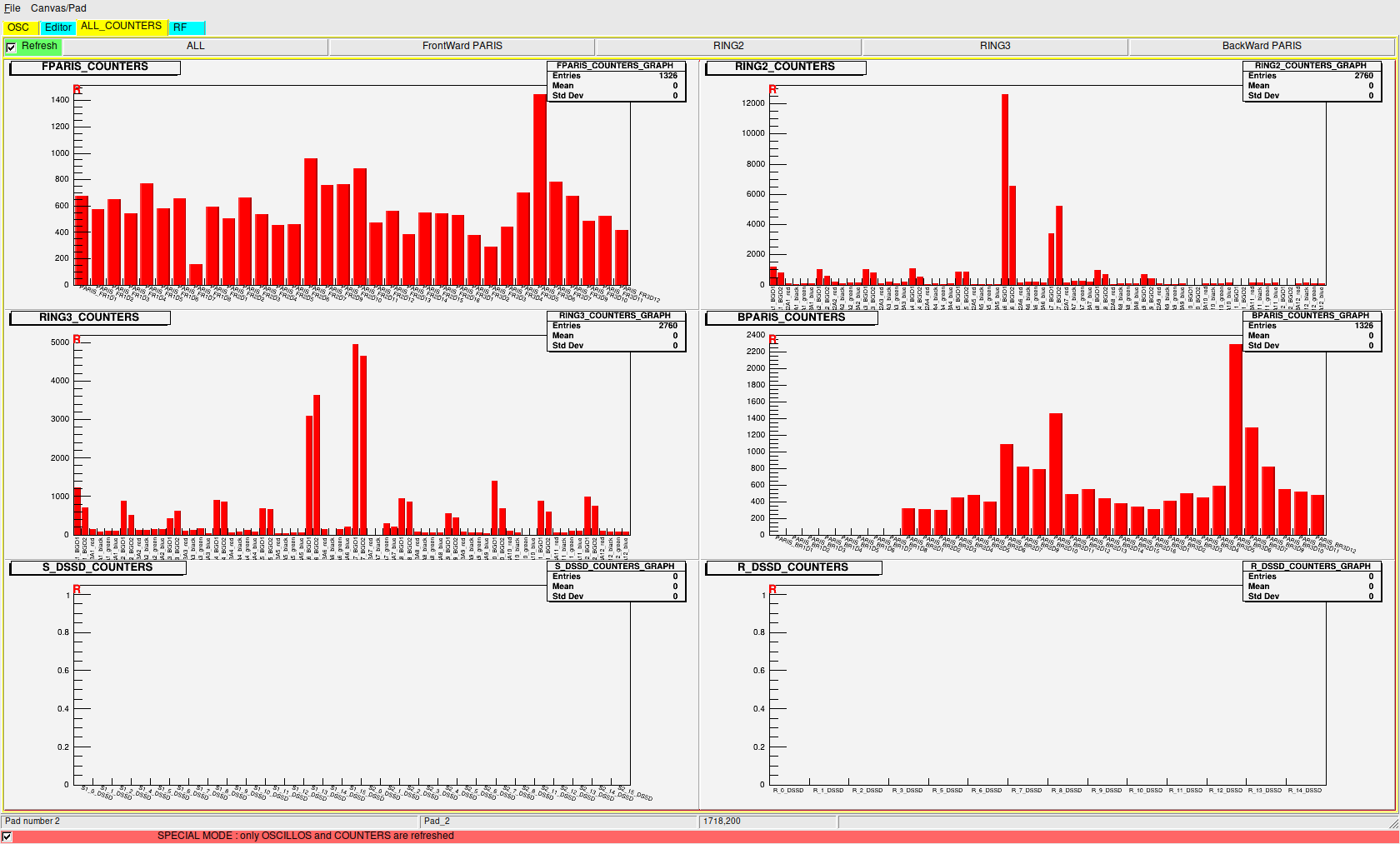Open the File menu
1400x844 pixels.
(12, 7)
